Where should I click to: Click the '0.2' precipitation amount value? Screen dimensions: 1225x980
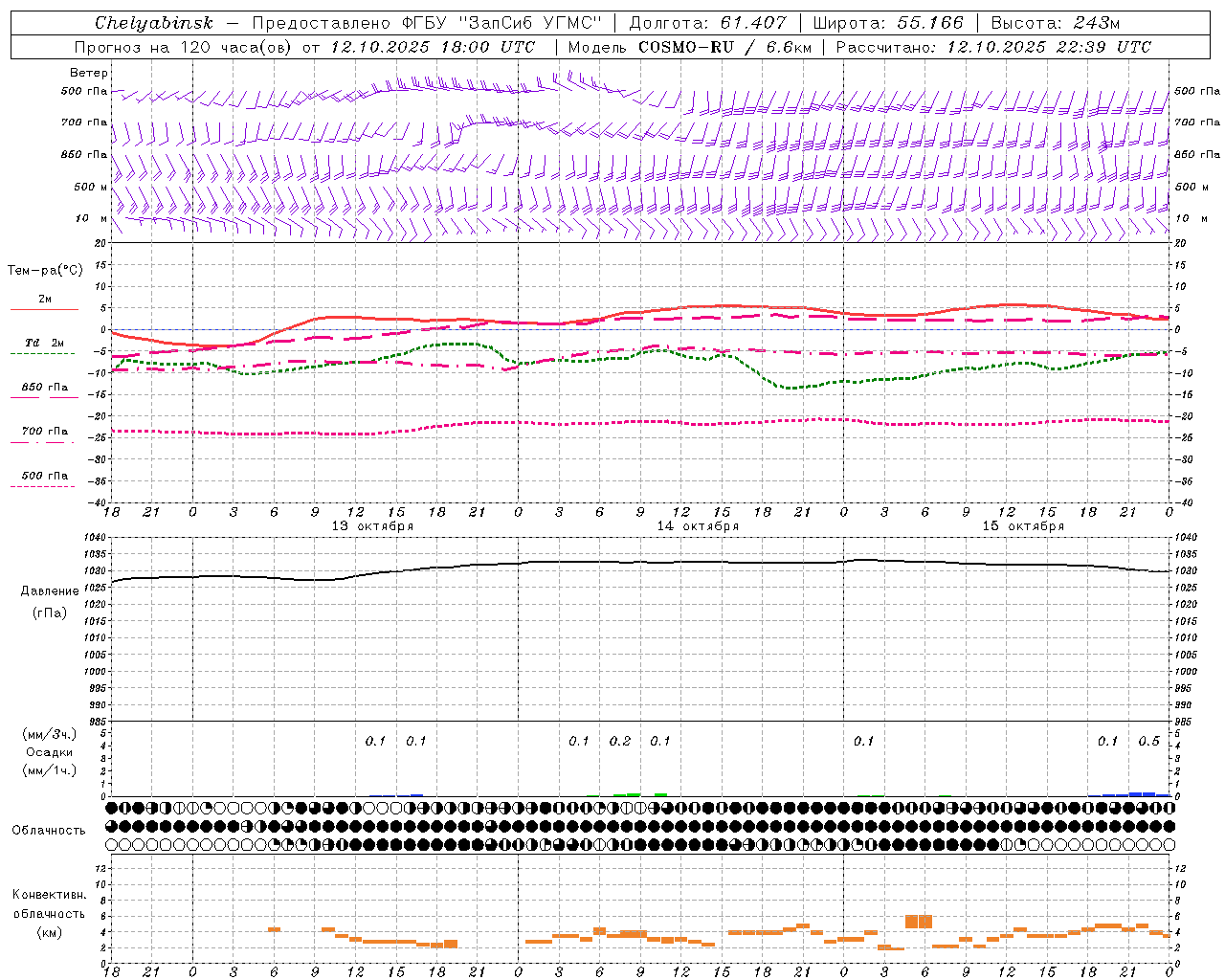(x=620, y=742)
